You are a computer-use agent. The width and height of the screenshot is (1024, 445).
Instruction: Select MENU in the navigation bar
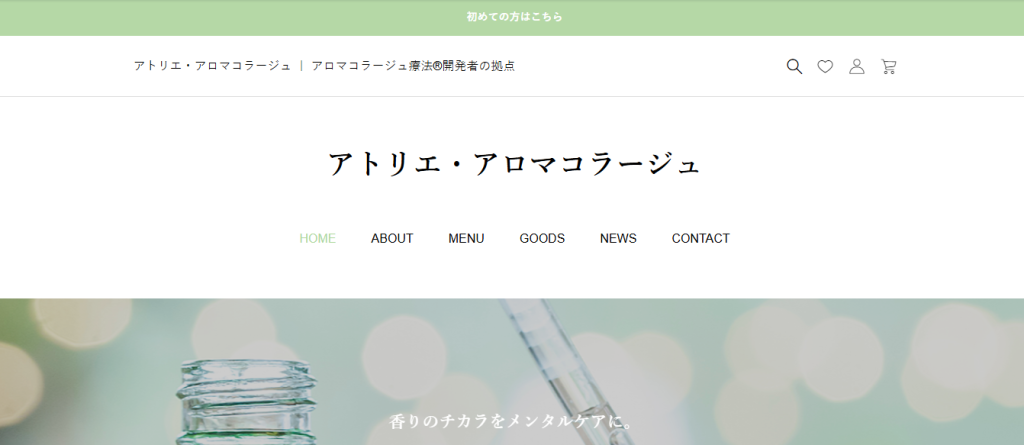coord(466,238)
